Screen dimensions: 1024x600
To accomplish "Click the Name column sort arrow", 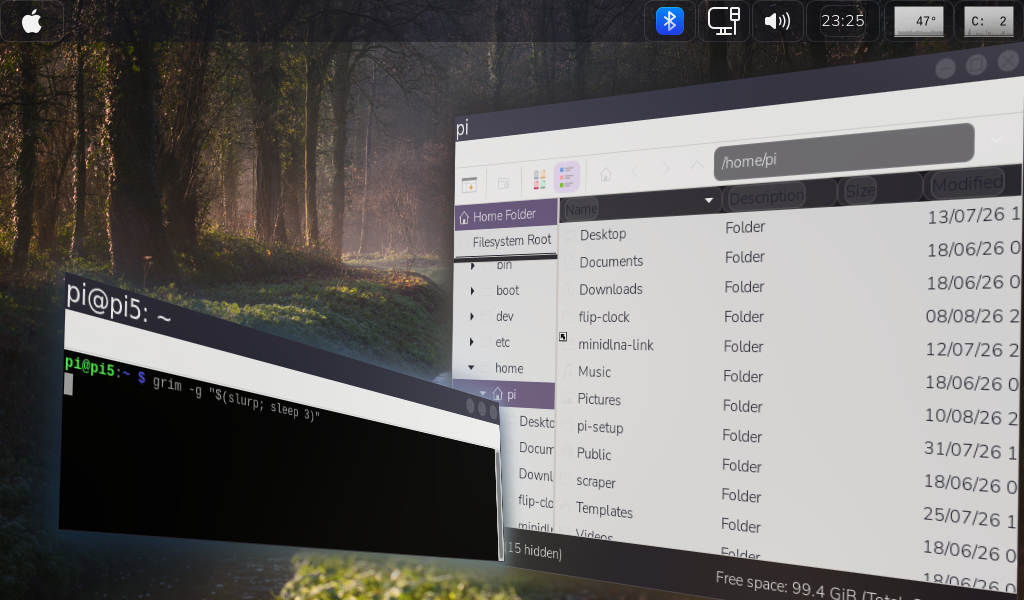I will point(709,200).
